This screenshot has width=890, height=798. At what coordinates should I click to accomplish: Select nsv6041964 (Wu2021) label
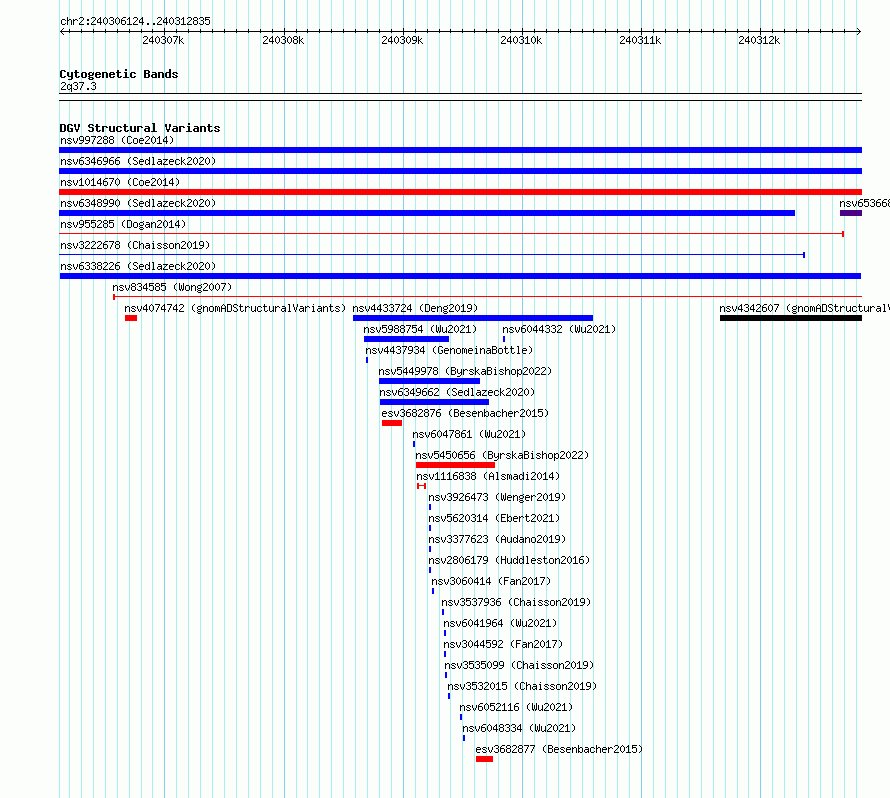(x=500, y=623)
